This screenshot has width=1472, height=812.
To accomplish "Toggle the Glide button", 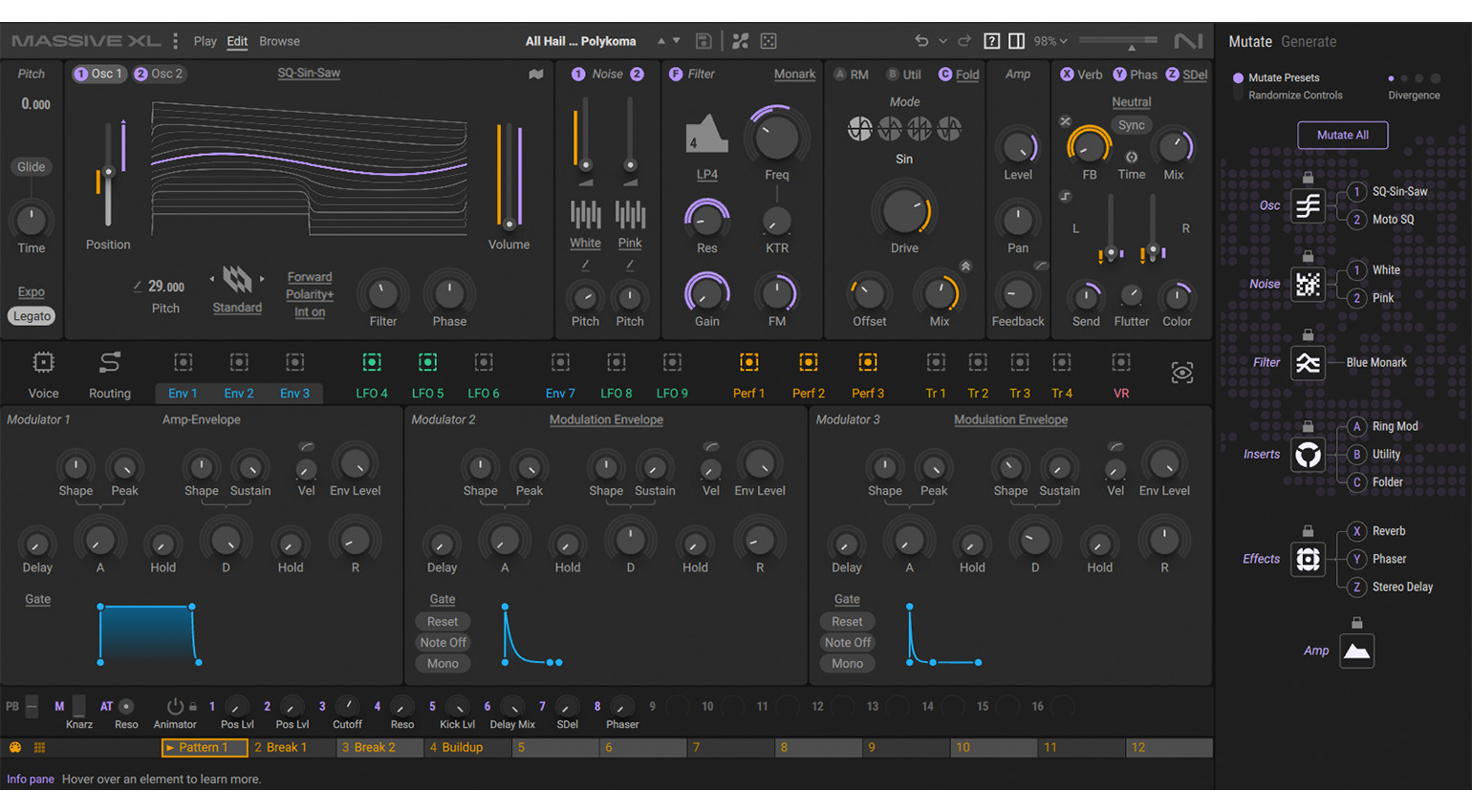I will (x=31, y=166).
